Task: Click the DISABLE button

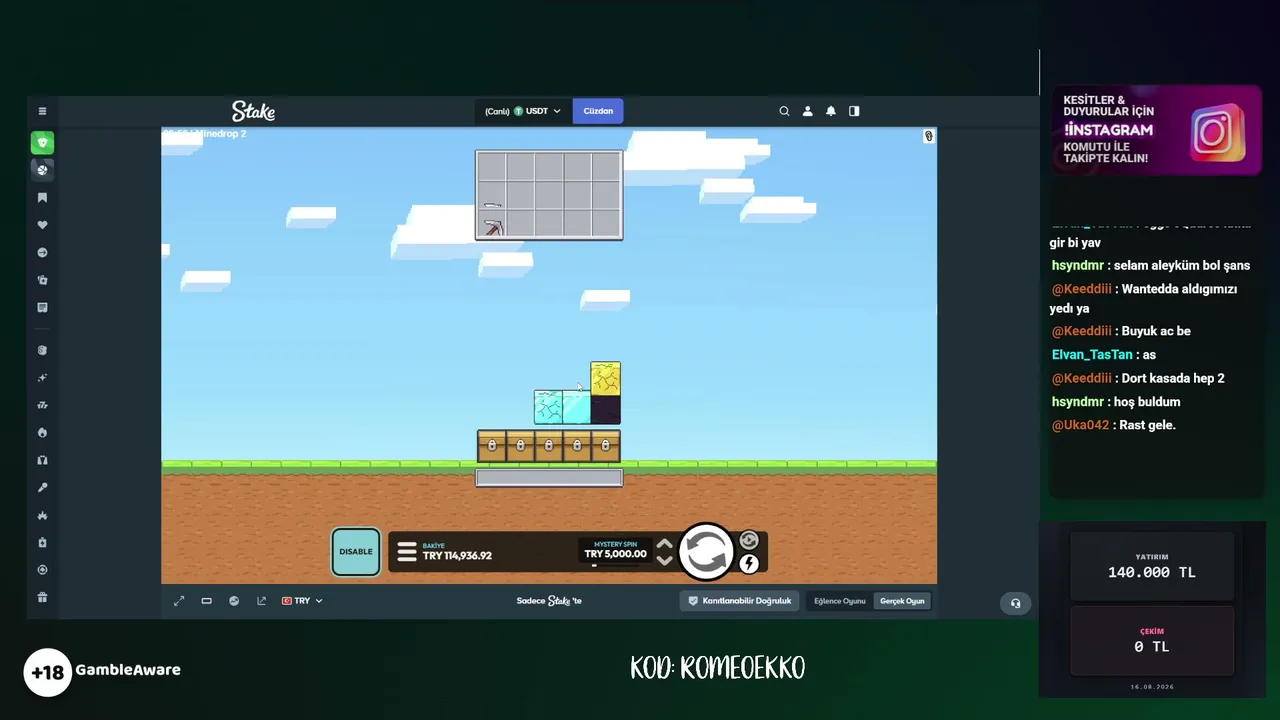Action: pos(355,552)
